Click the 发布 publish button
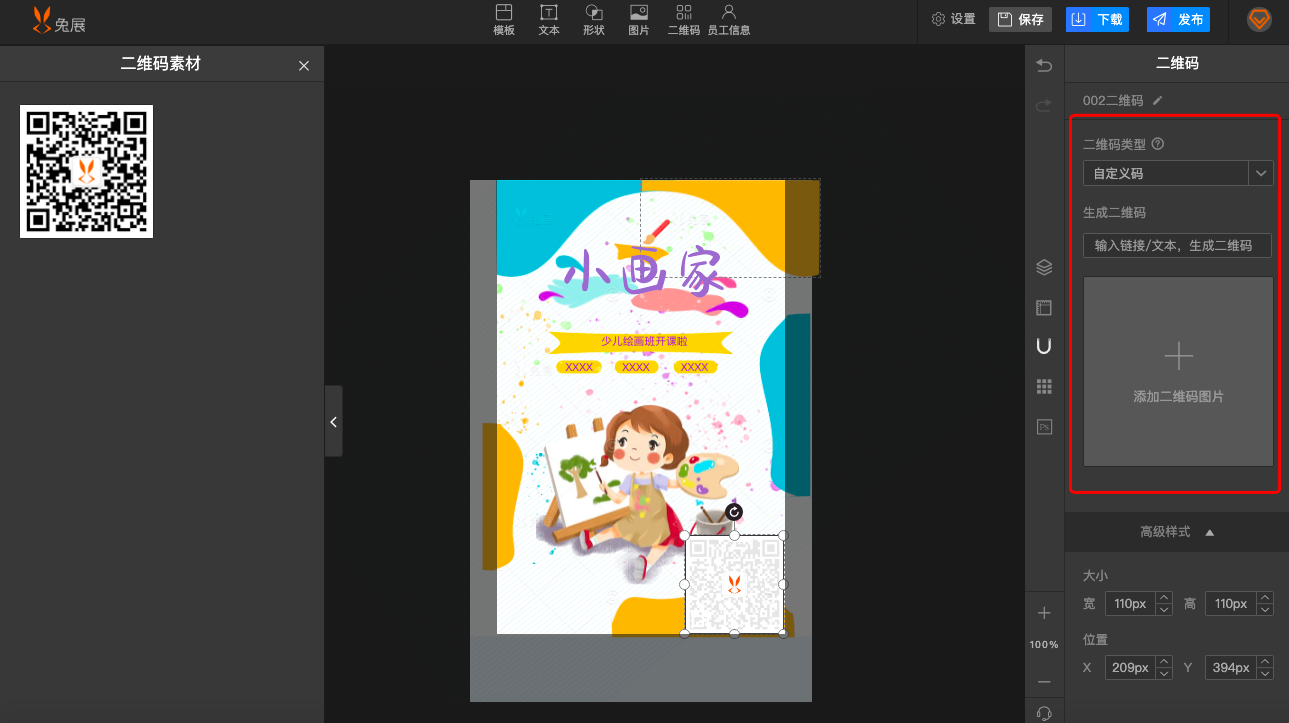This screenshot has height=723, width=1289. (x=1178, y=19)
